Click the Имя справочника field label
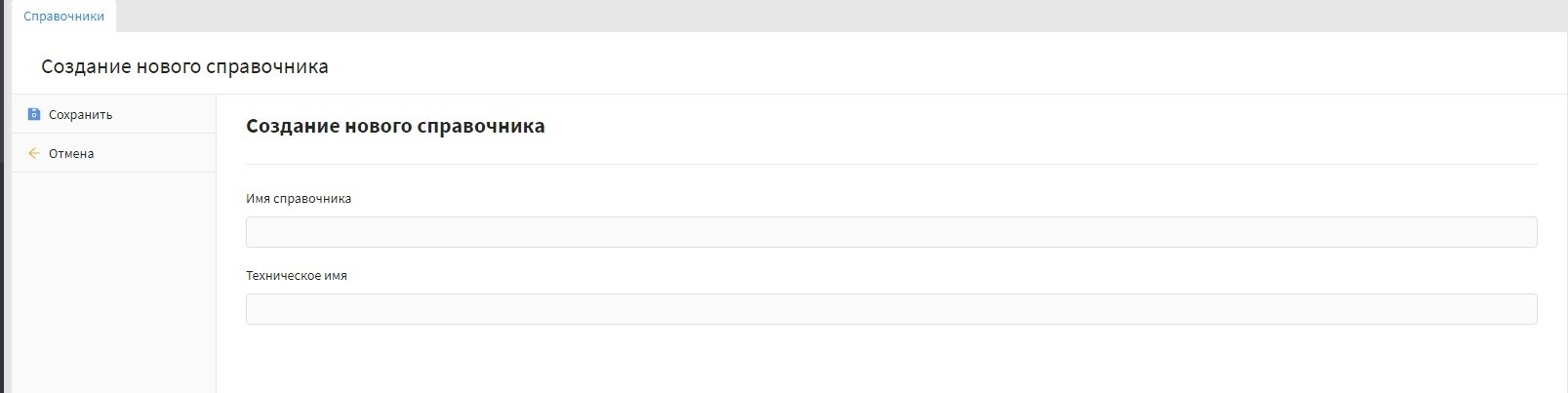The height and width of the screenshot is (393, 1568). 299,199
